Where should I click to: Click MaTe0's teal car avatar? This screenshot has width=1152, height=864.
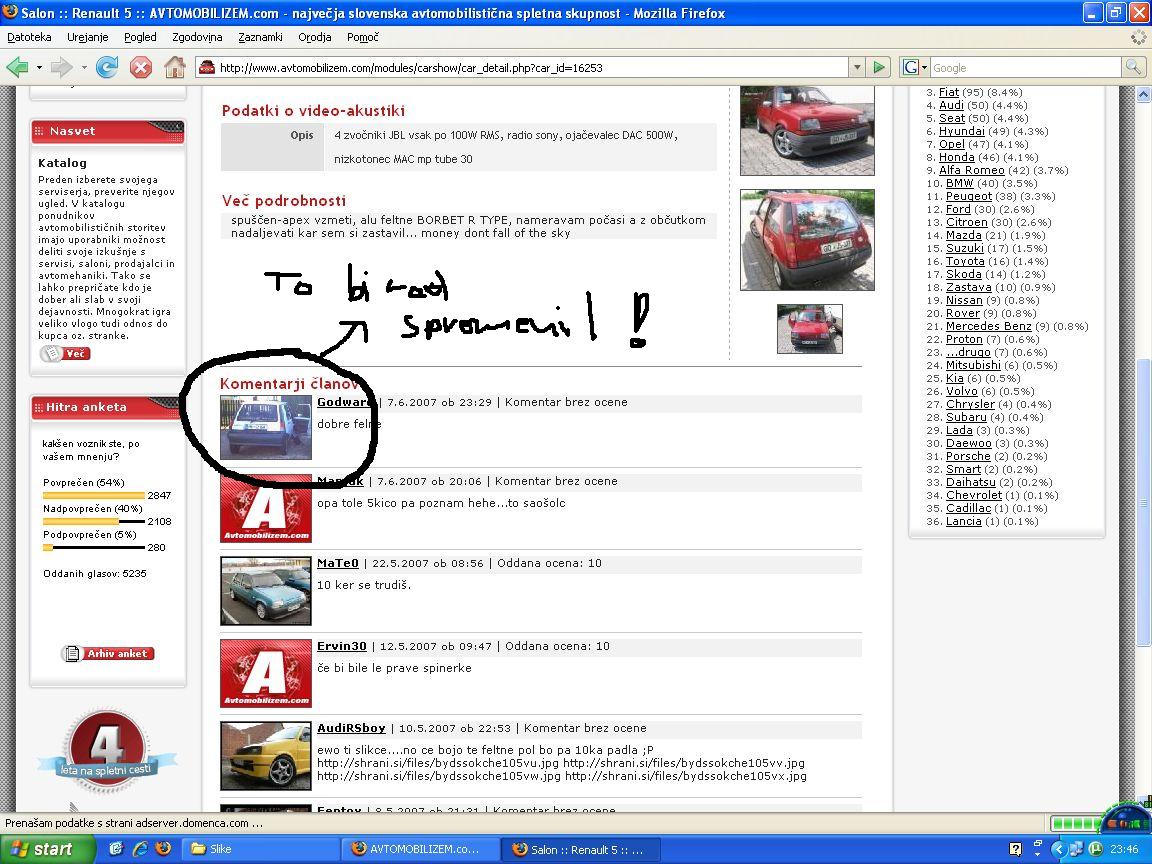tap(266, 591)
